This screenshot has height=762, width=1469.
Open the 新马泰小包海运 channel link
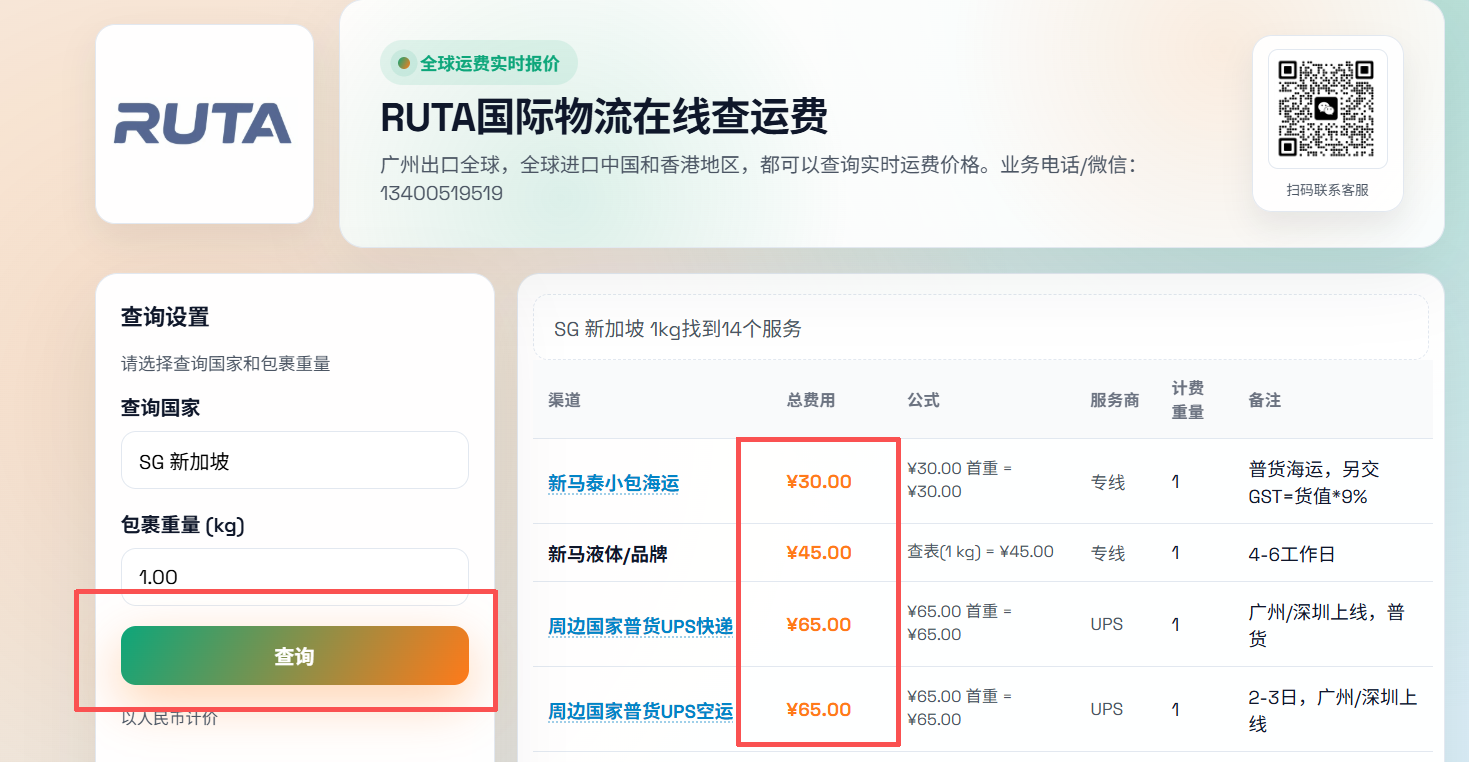tap(613, 483)
